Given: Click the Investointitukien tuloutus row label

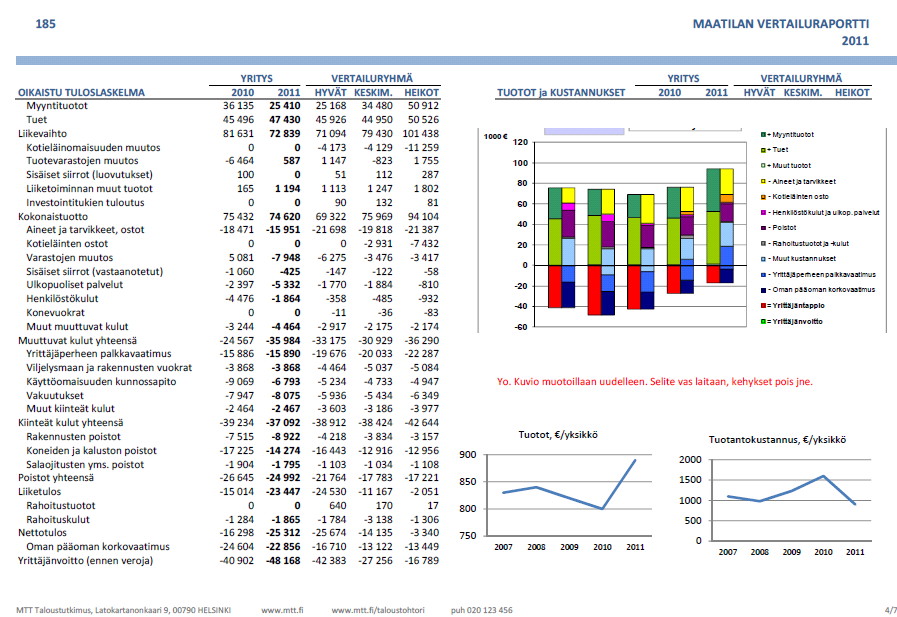Looking at the screenshot, I should 85,203.
